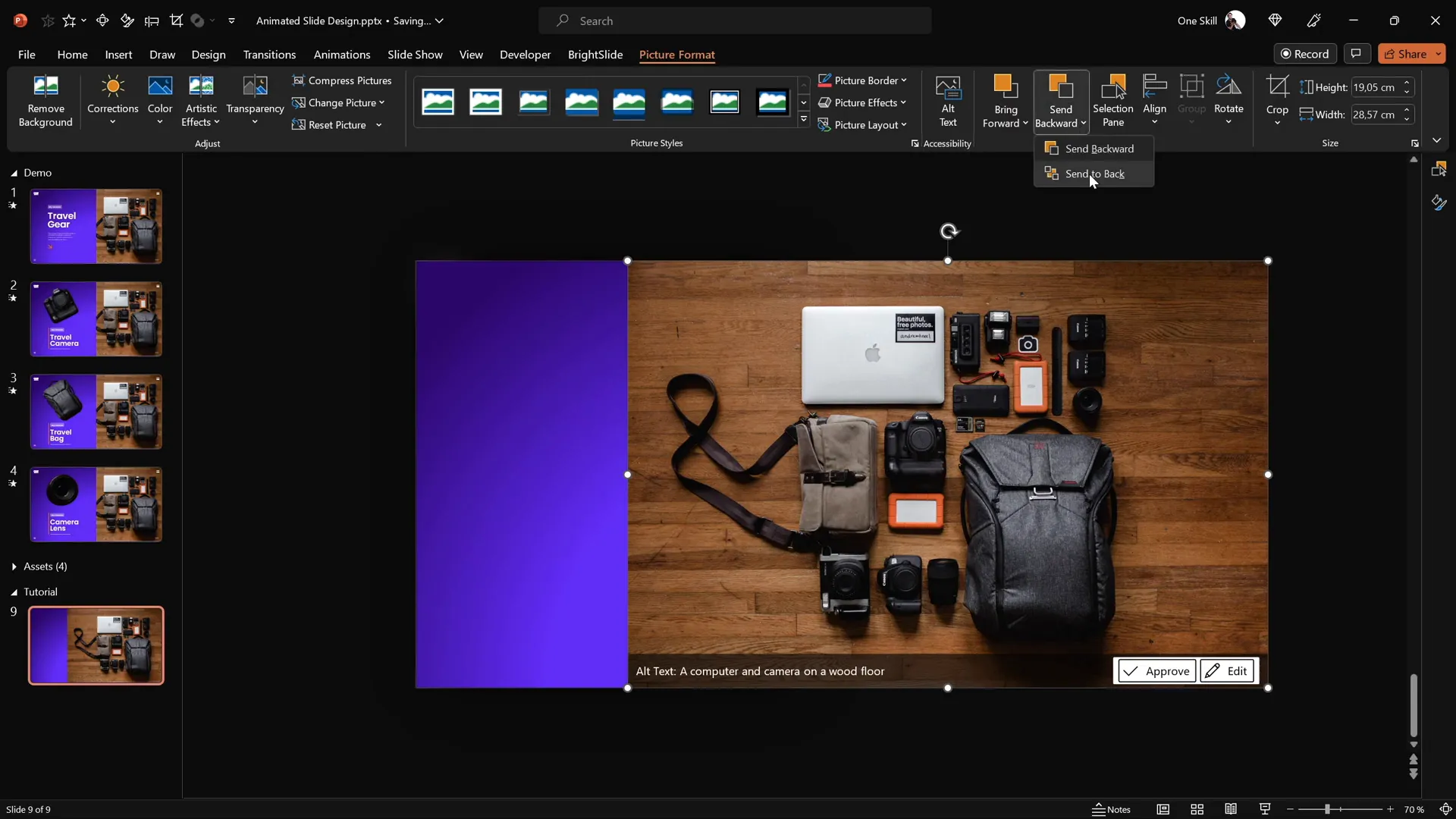The width and height of the screenshot is (1456, 819).
Task: Collapse the Demo section
Action: [14, 173]
